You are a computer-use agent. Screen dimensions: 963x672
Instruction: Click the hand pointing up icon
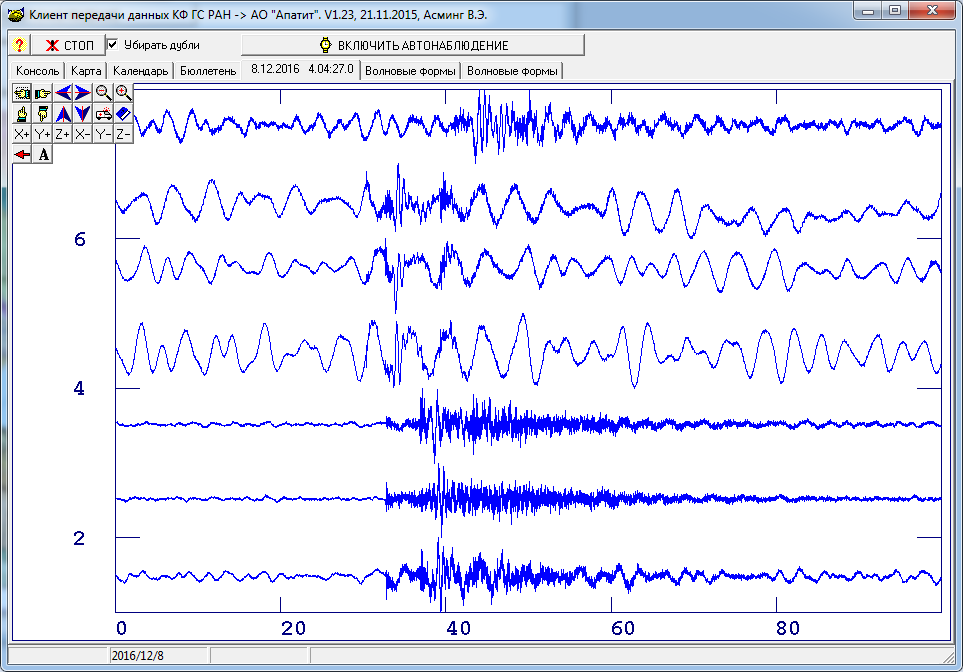22,114
